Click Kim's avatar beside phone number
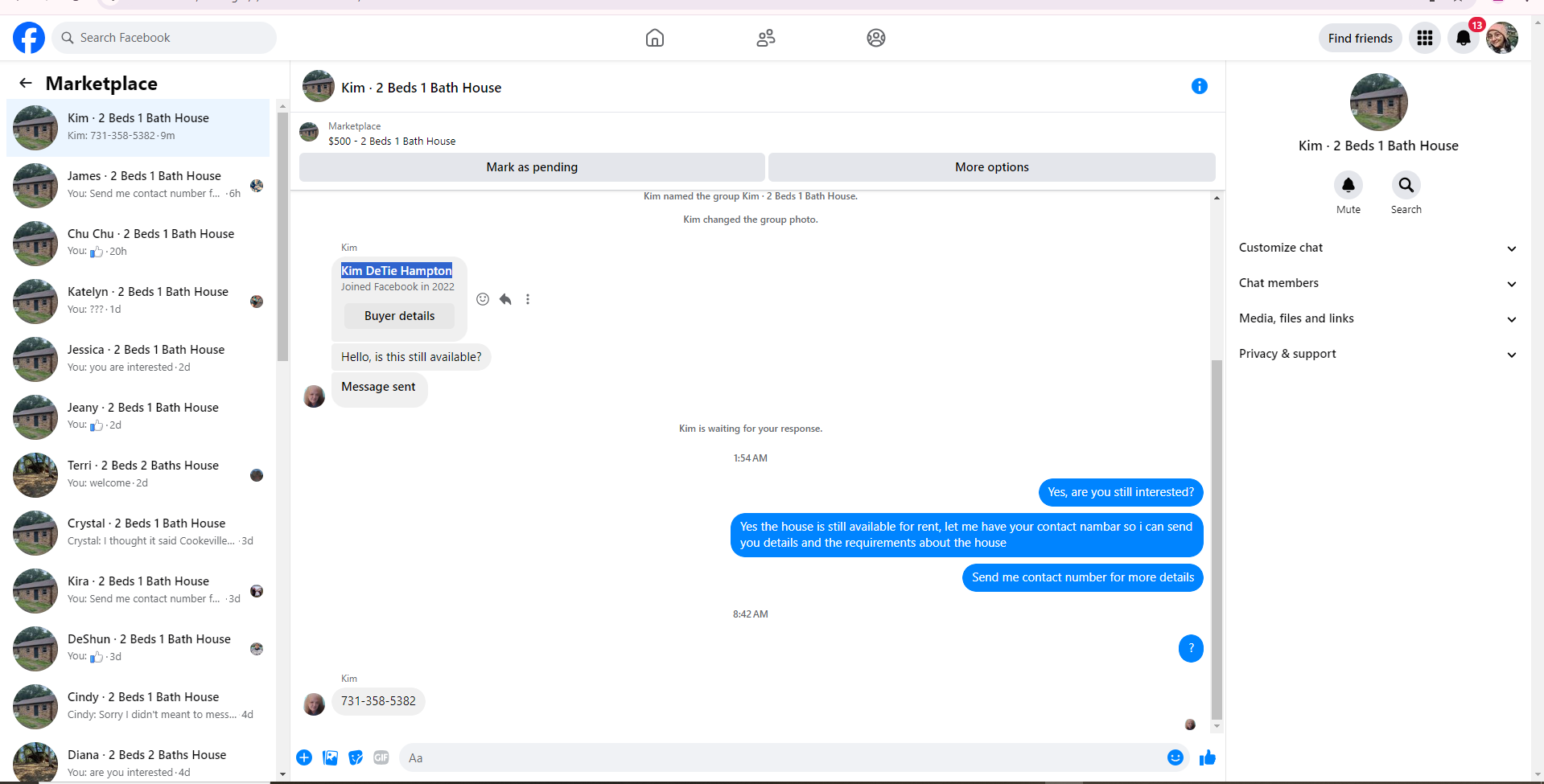1544x784 pixels. click(x=314, y=704)
